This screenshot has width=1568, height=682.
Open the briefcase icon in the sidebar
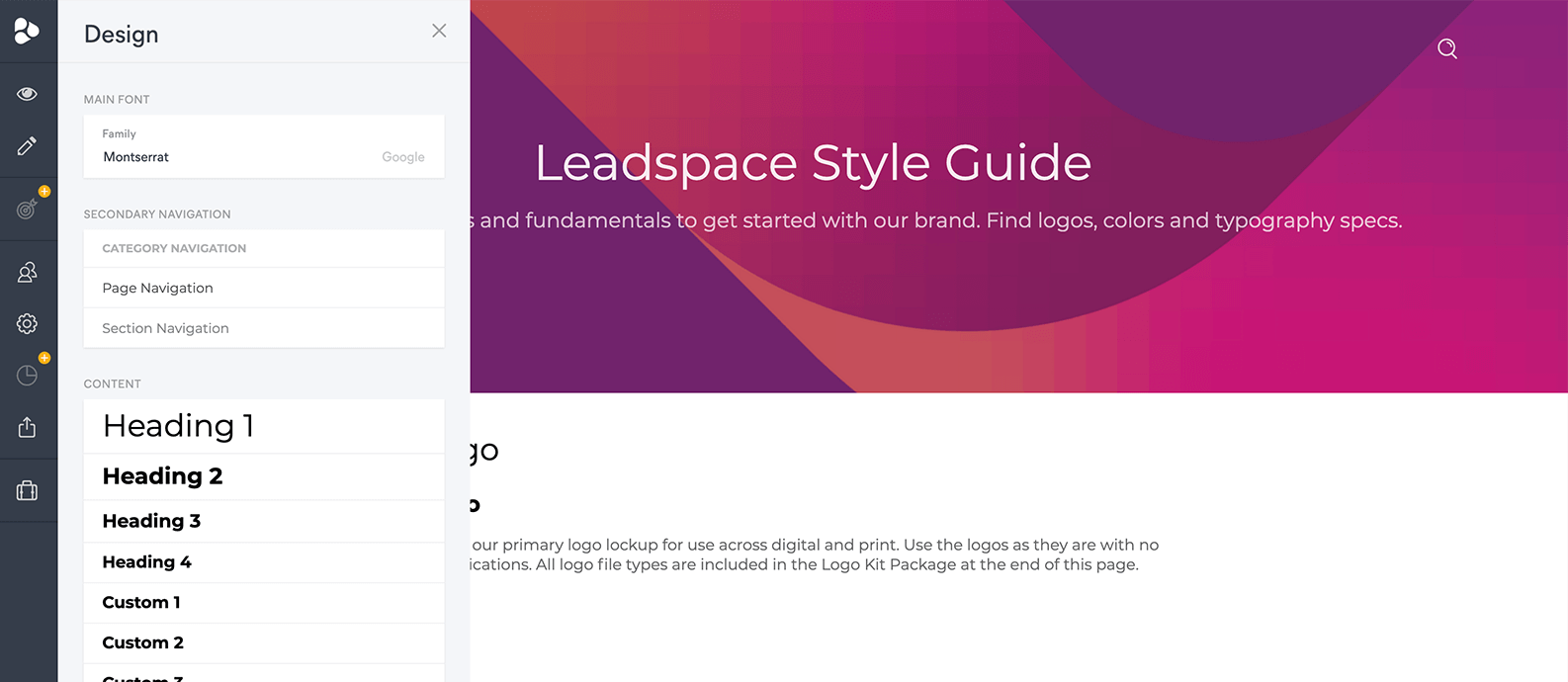pos(27,490)
